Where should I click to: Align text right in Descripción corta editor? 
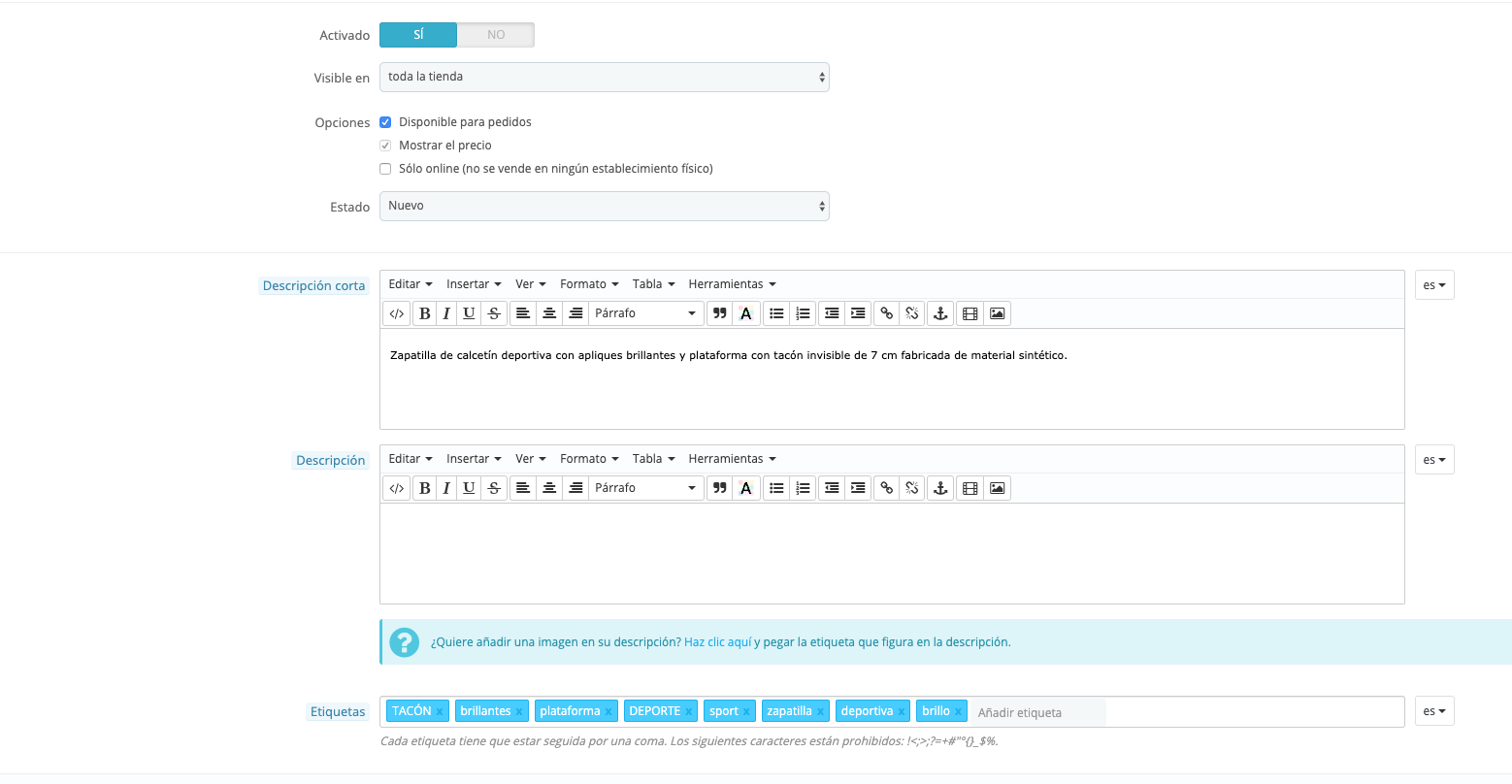click(x=575, y=313)
